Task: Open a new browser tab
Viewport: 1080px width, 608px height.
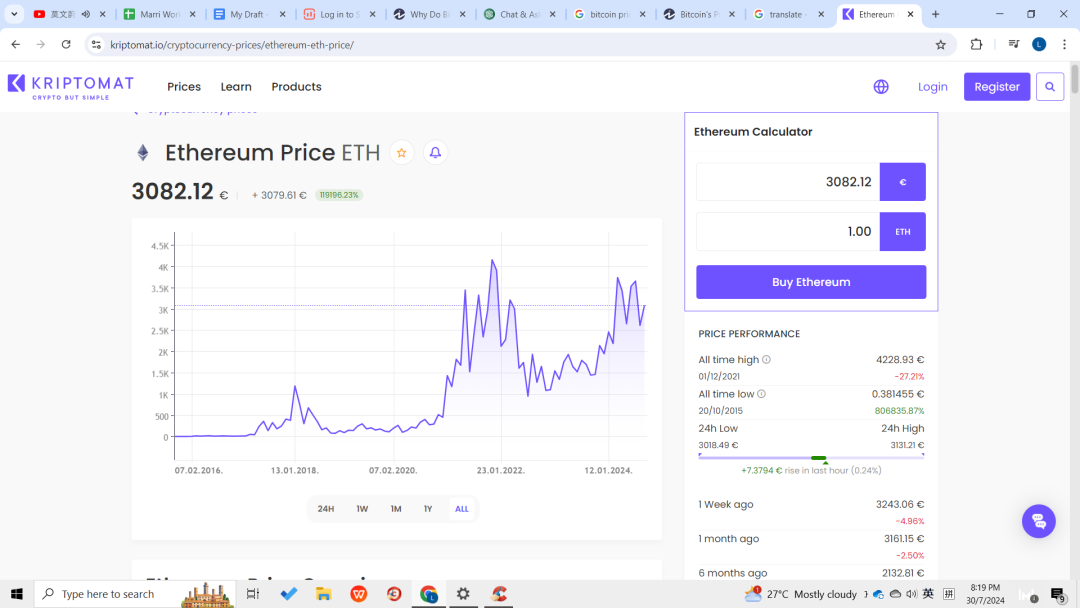Action: [x=935, y=14]
